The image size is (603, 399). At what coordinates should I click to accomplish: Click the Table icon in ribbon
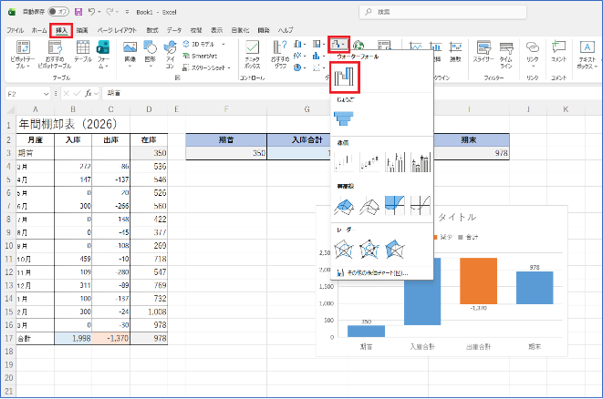point(83,51)
